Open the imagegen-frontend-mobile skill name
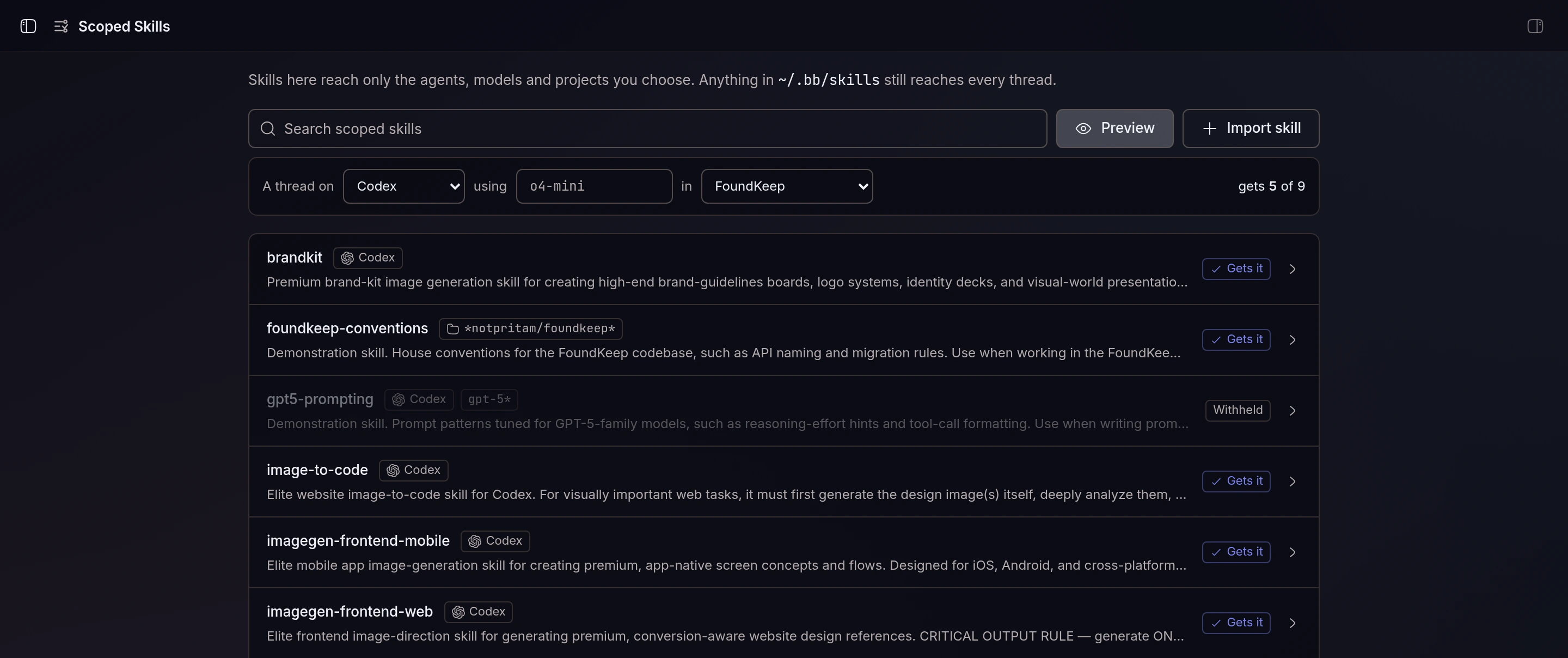The image size is (1568, 658). tap(358, 540)
